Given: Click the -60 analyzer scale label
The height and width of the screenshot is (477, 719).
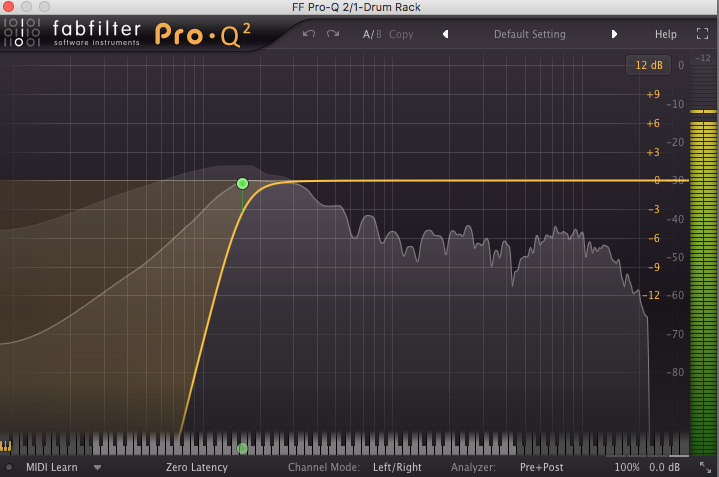Looking at the screenshot, I should [x=675, y=295].
